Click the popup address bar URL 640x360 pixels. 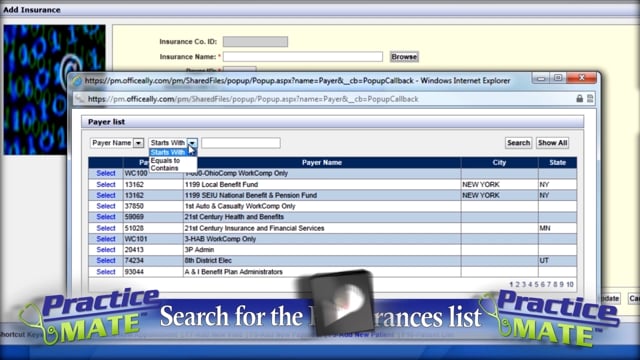[253, 99]
